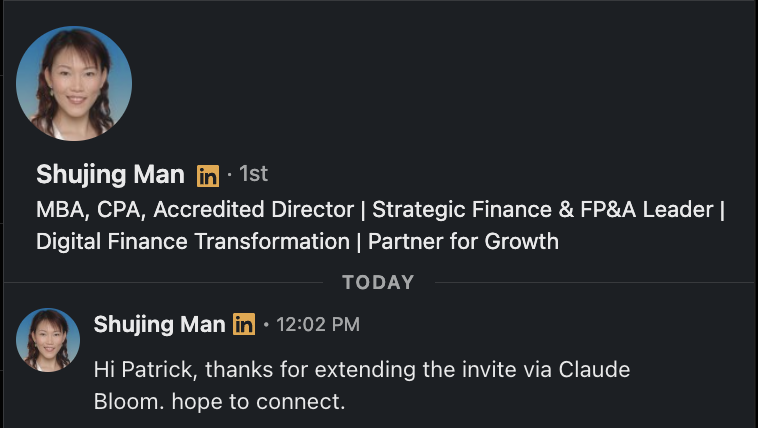The image size is (758, 428).
Task: Click the 1st connection degree label
Action: click(253, 174)
